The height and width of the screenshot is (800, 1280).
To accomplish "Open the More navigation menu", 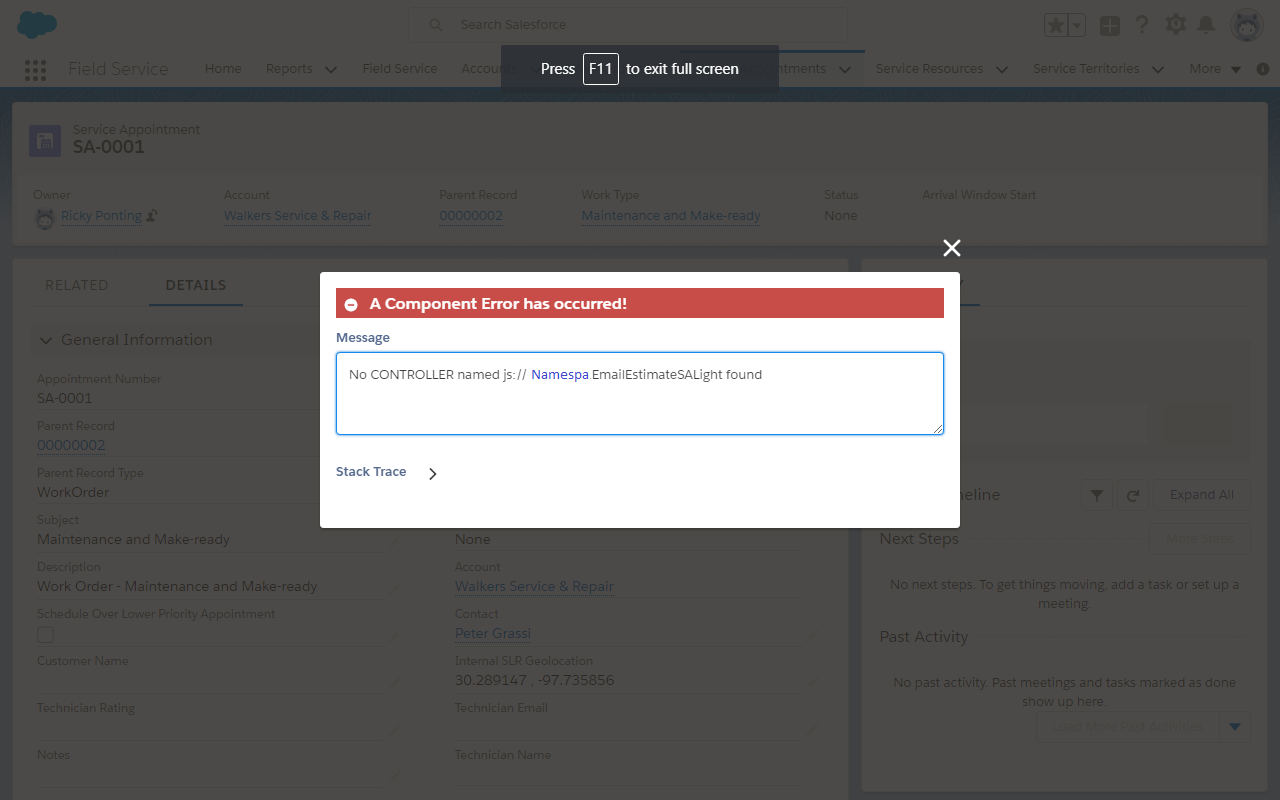I will tap(1214, 69).
